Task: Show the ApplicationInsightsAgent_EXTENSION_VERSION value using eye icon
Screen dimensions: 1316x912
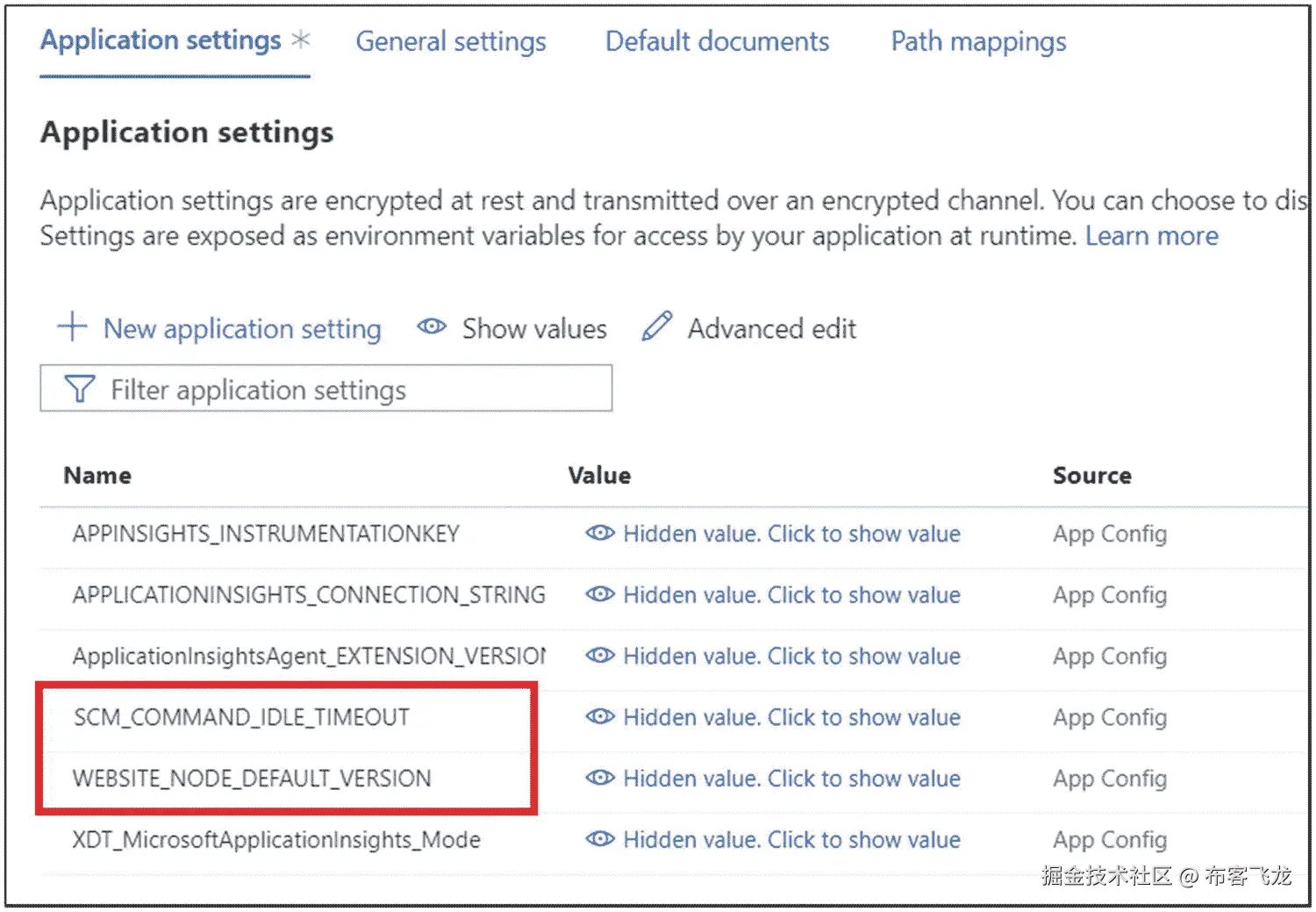Action: [x=600, y=656]
